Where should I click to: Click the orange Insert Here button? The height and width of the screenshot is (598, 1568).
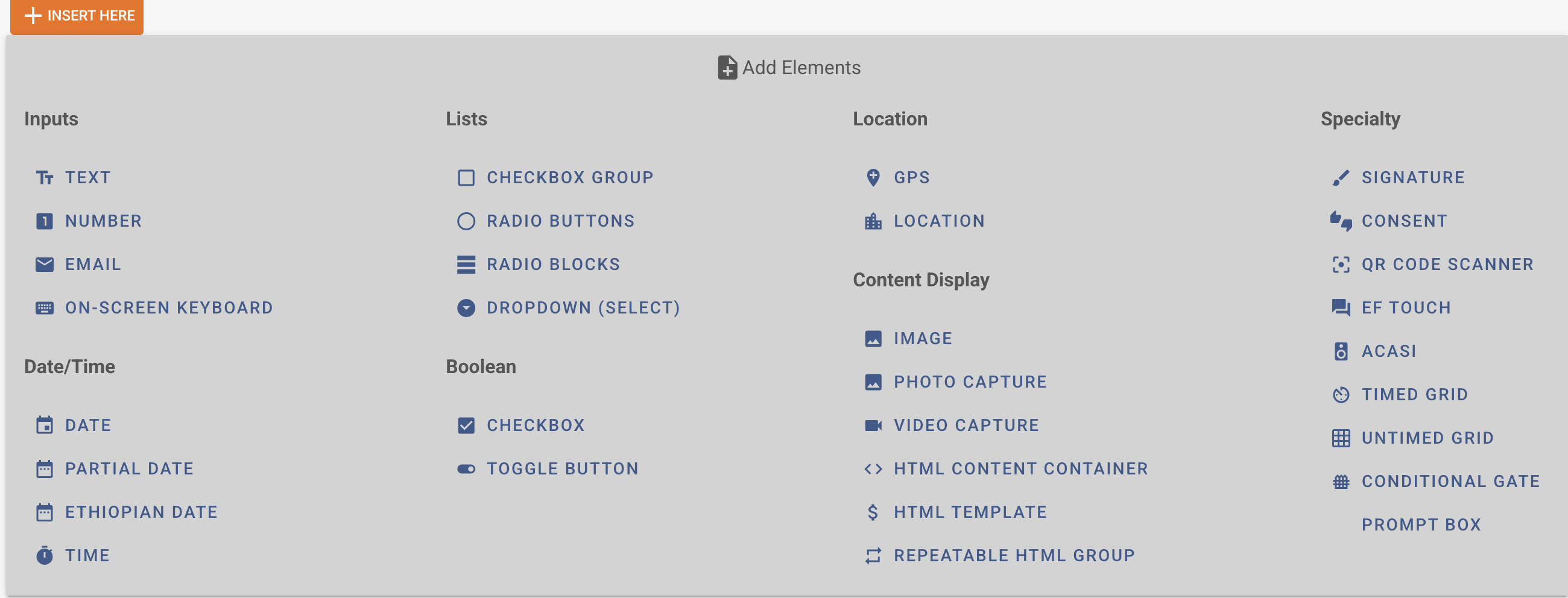[77, 16]
